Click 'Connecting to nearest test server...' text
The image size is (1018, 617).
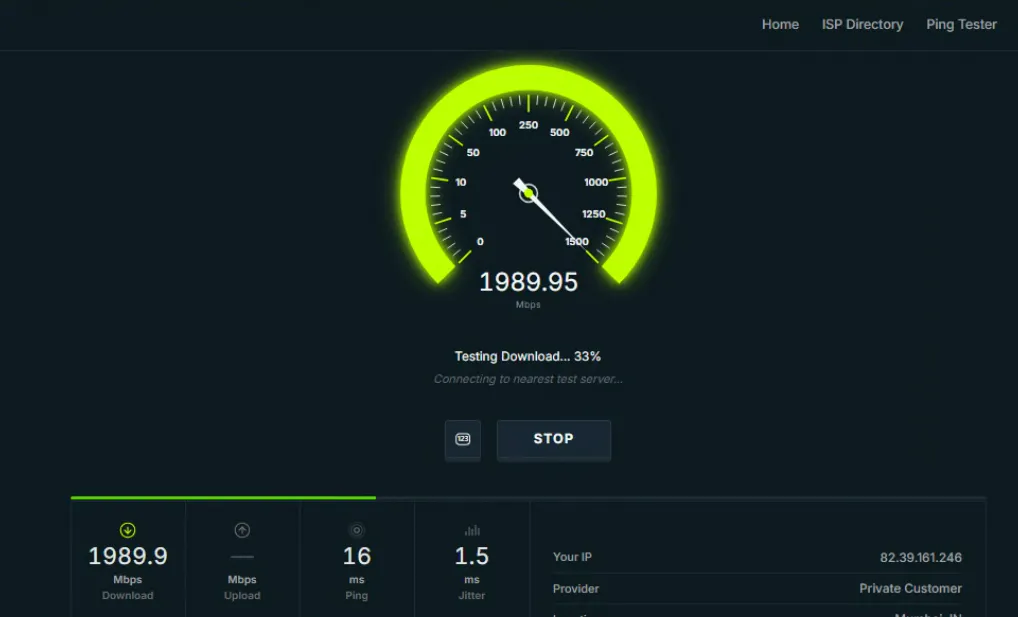(x=528, y=379)
